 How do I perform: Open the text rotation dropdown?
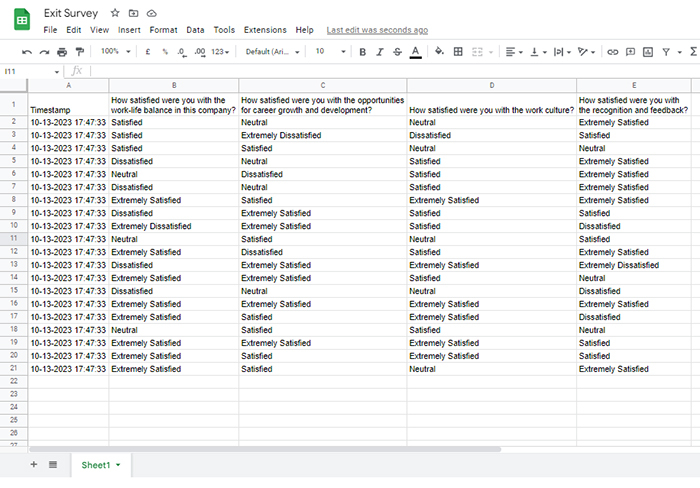click(586, 52)
